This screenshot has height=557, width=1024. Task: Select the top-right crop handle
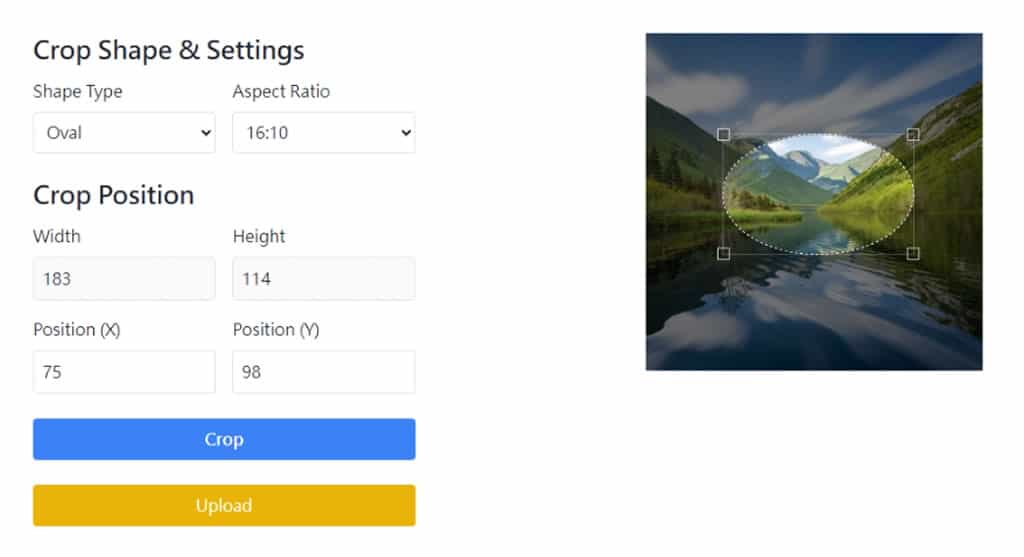[913, 135]
